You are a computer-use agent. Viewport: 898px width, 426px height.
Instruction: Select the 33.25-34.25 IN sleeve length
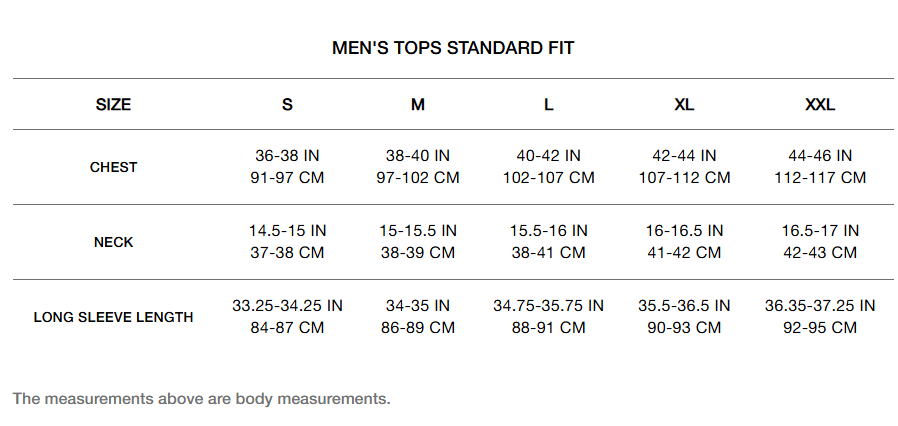tap(287, 306)
